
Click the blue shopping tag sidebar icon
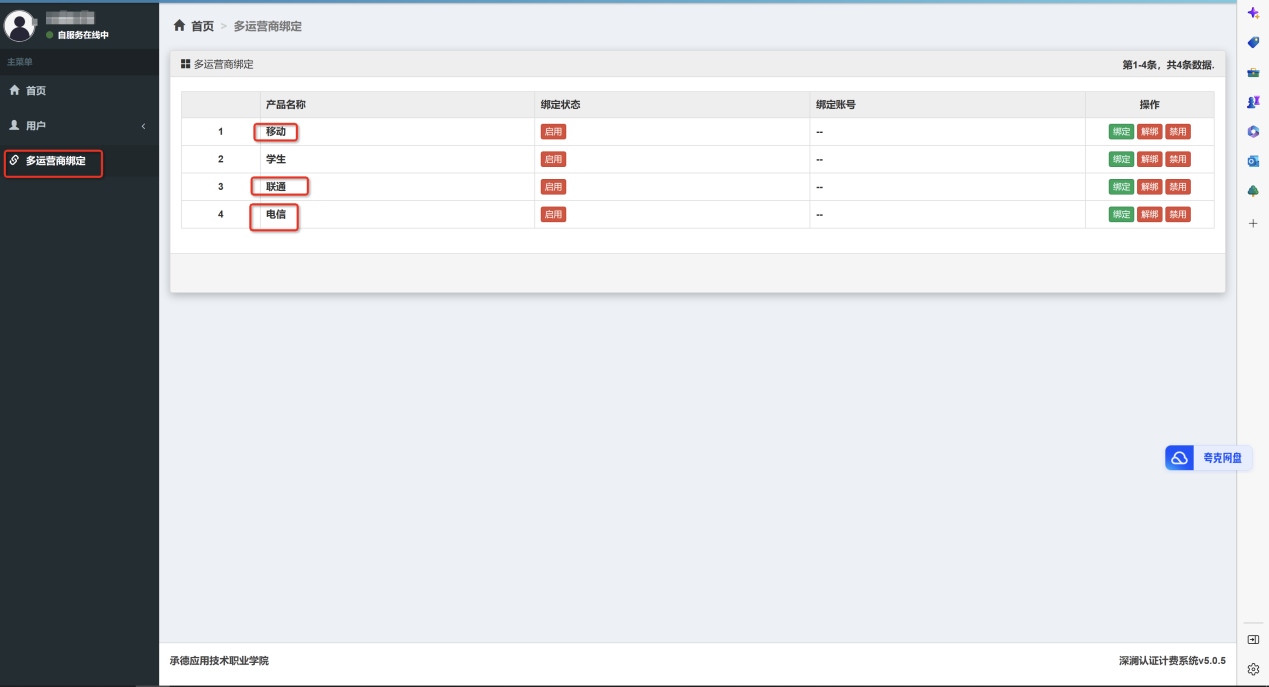pyautogui.click(x=1253, y=43)
